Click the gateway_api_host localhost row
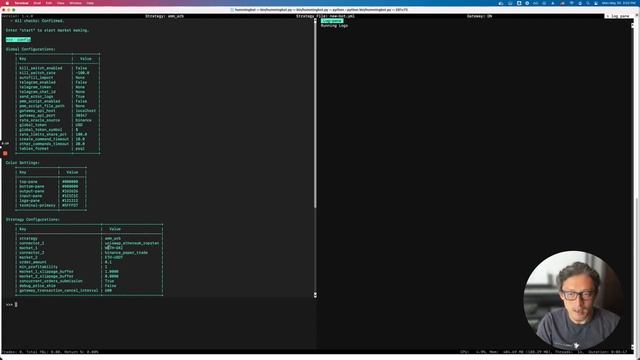The height and width of the screenshot is (360, 640). pyautogui.click(x=58, y=111)
